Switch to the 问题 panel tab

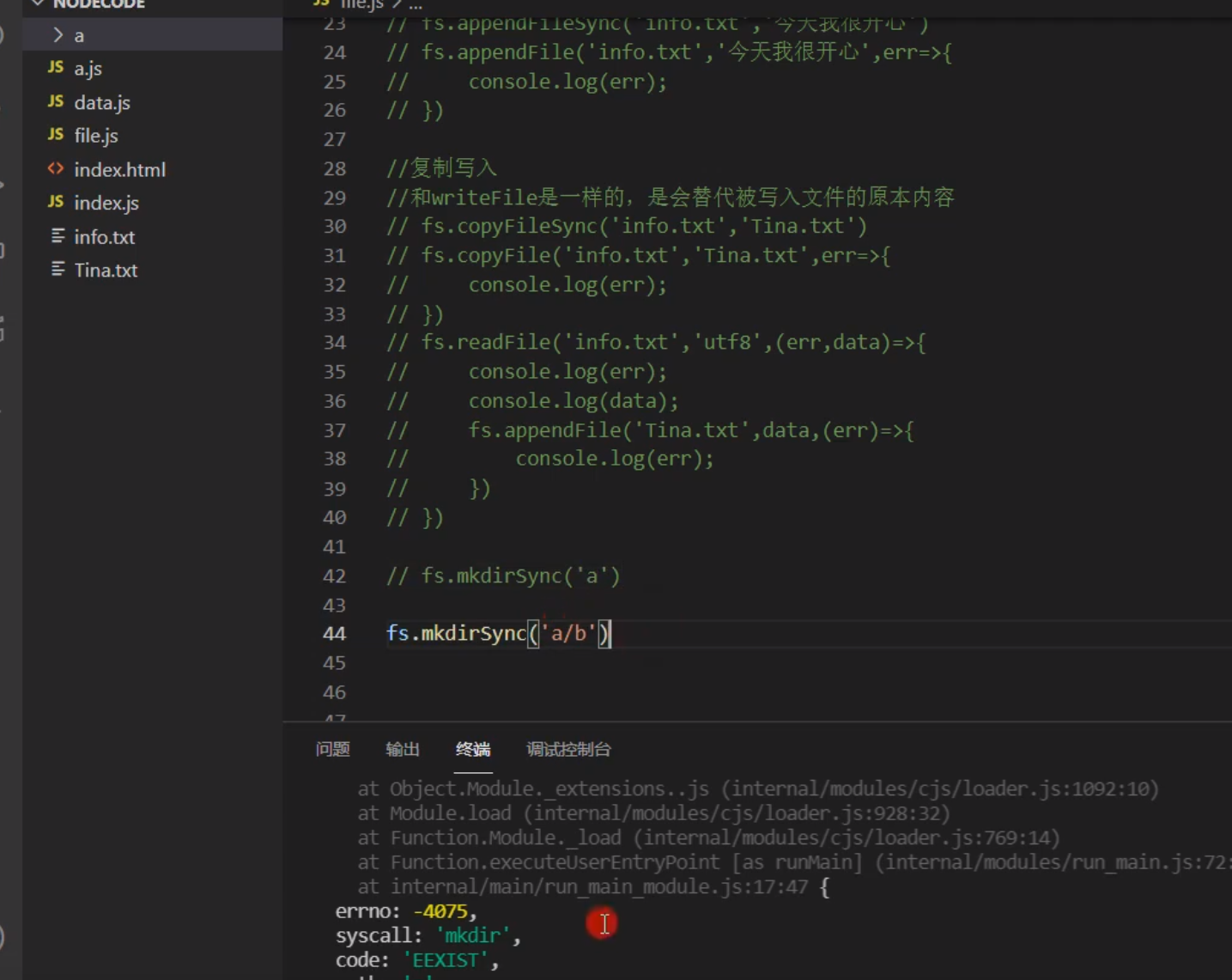point(332,749)
